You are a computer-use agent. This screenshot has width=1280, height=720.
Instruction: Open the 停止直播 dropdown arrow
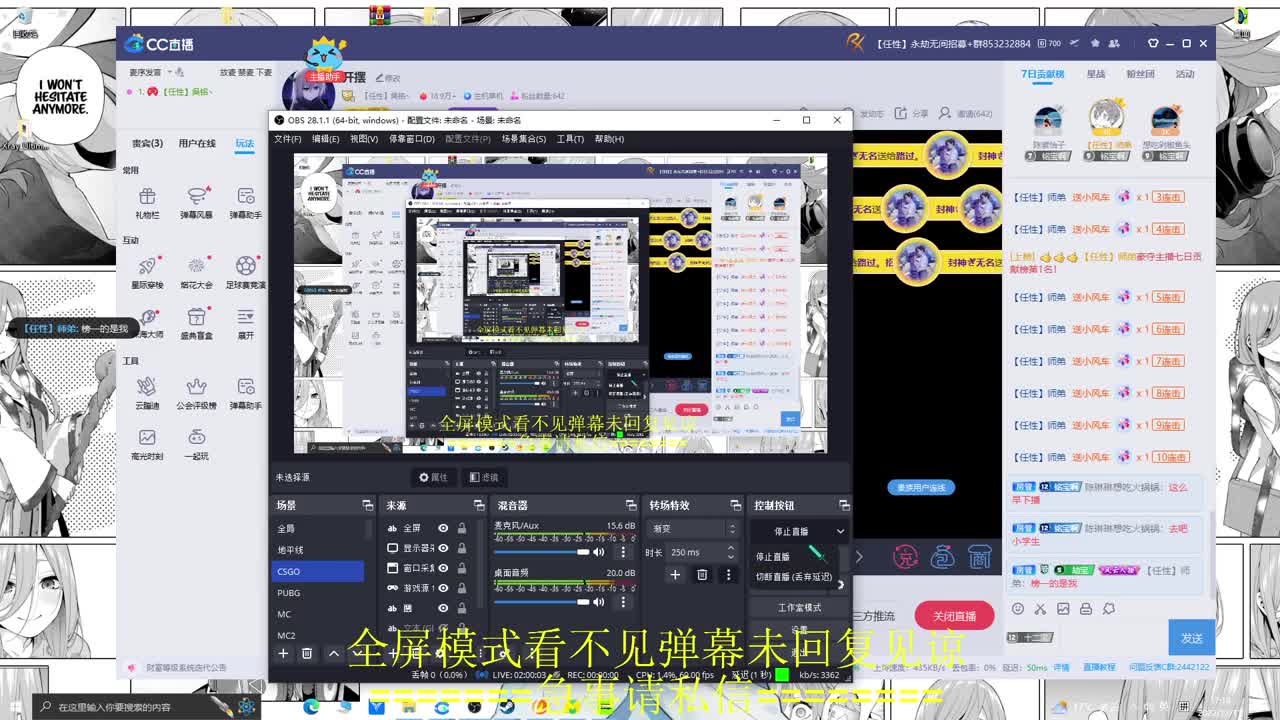(x=839, y=531)
